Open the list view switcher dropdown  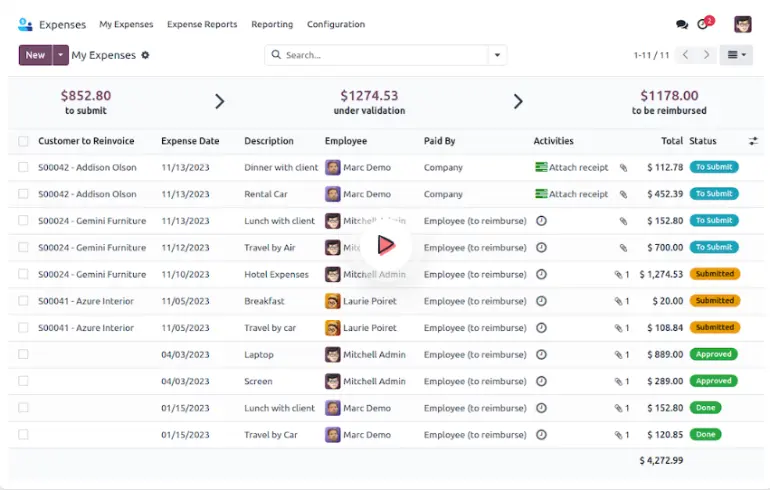[x=738, y=55]
